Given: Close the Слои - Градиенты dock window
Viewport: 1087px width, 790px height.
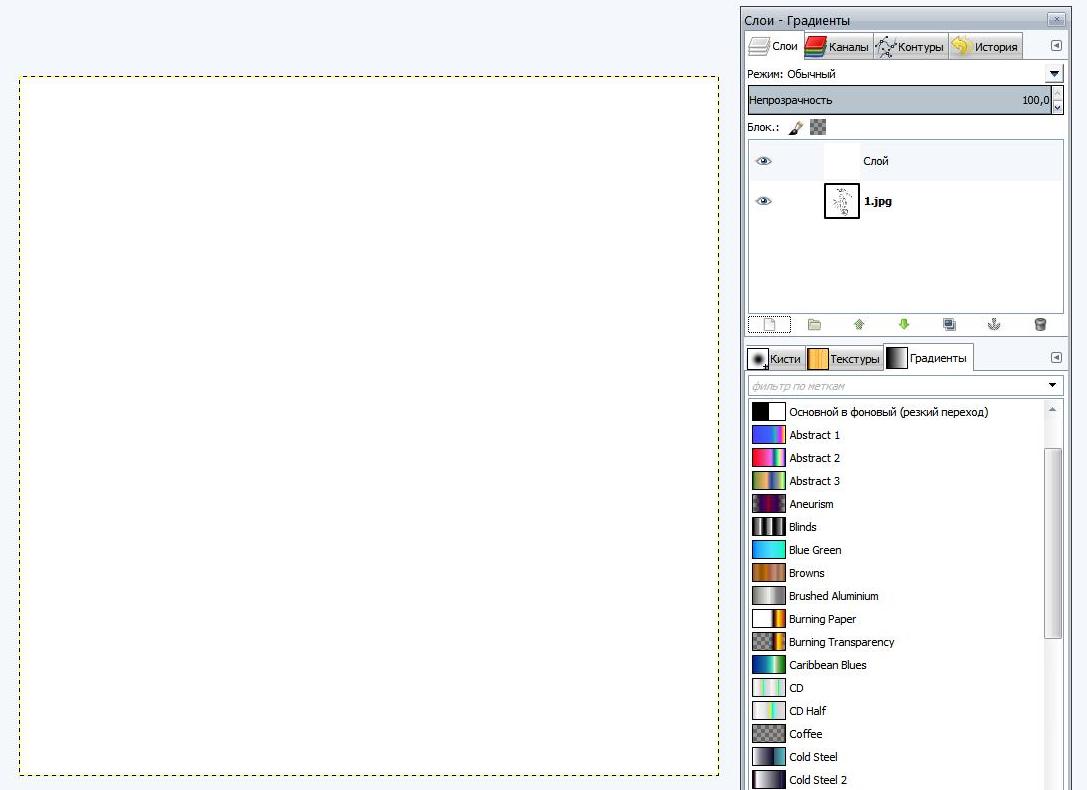Looking at the screenshot, I should pyautogui.click(x=1056, y=19).
